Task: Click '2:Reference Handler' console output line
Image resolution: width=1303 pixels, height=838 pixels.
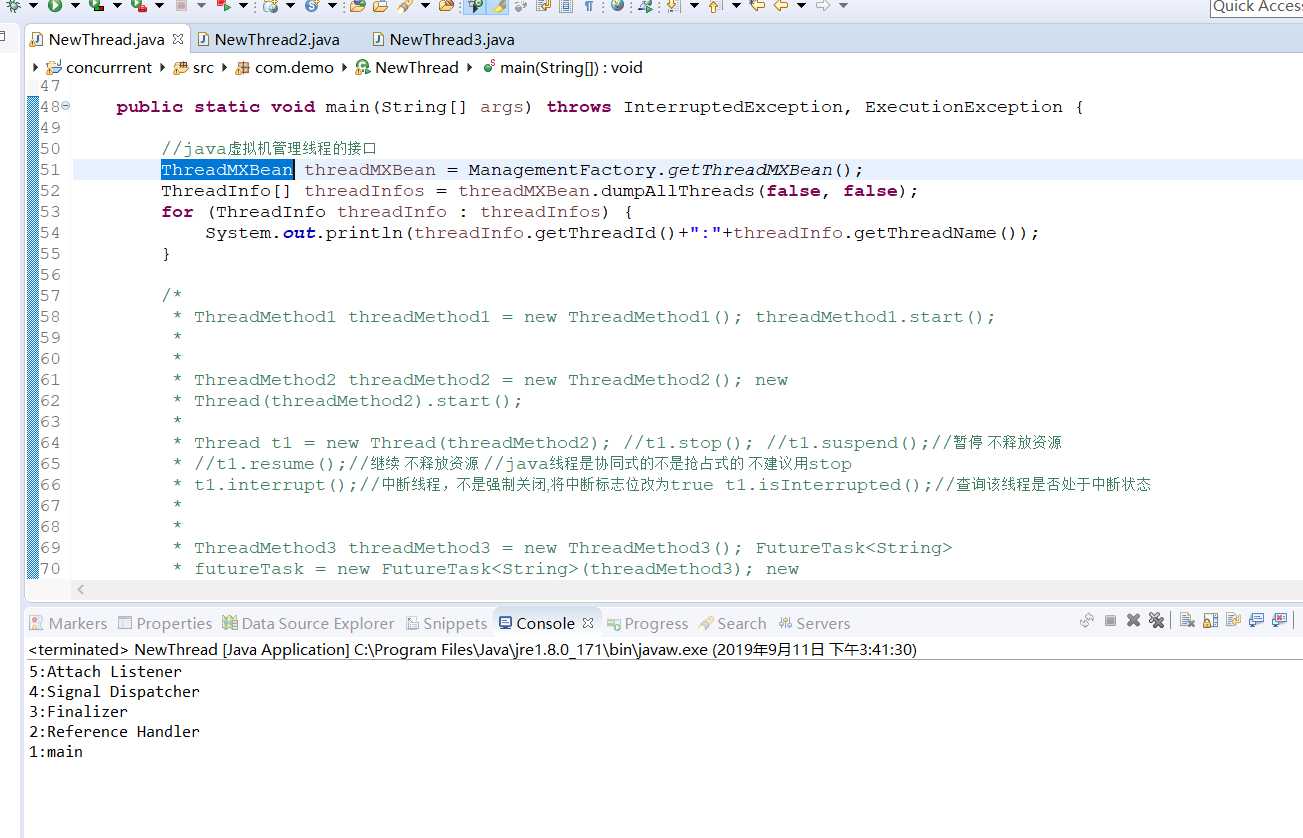Action: (x=114, y=732)
